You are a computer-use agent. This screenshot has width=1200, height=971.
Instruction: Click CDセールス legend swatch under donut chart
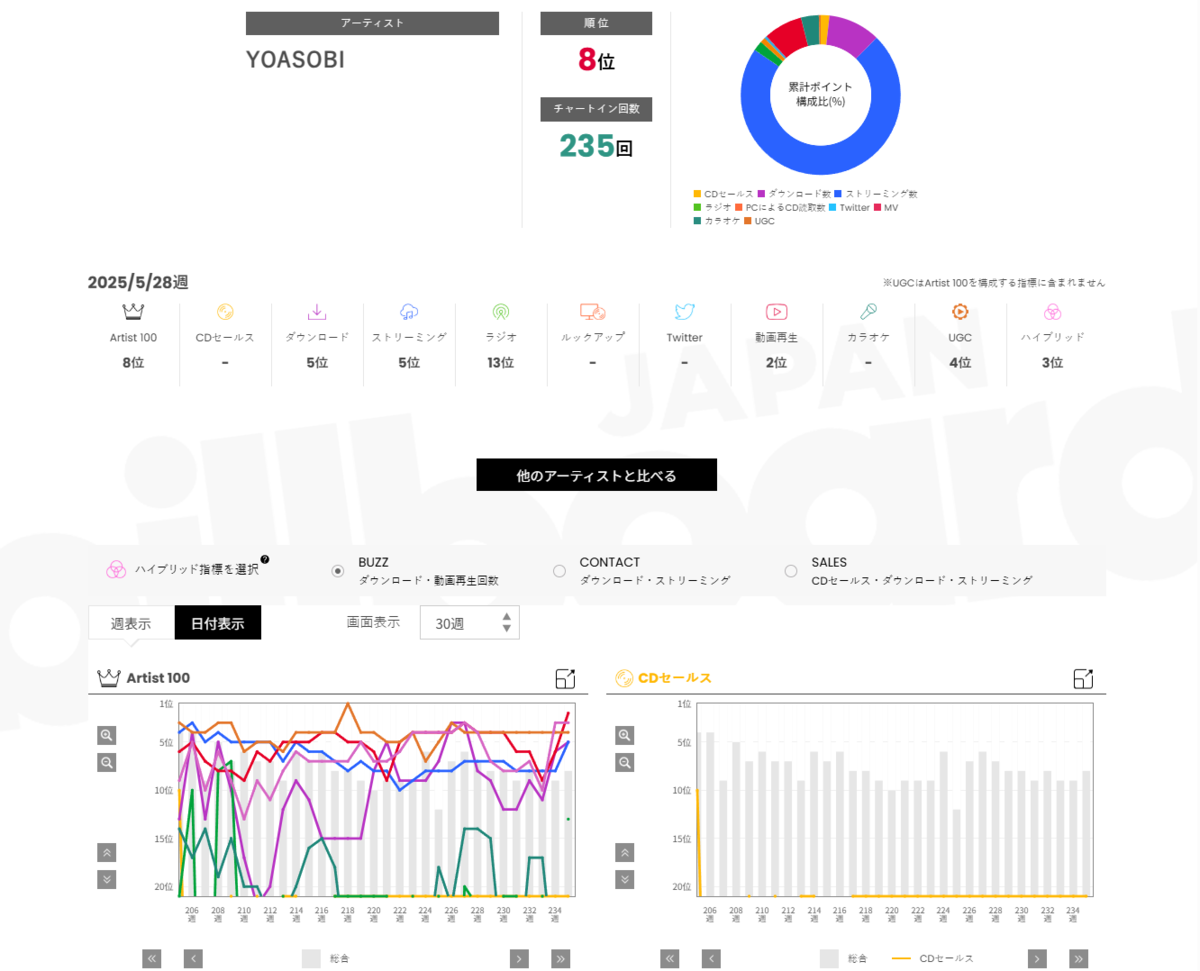click(697, 194)
